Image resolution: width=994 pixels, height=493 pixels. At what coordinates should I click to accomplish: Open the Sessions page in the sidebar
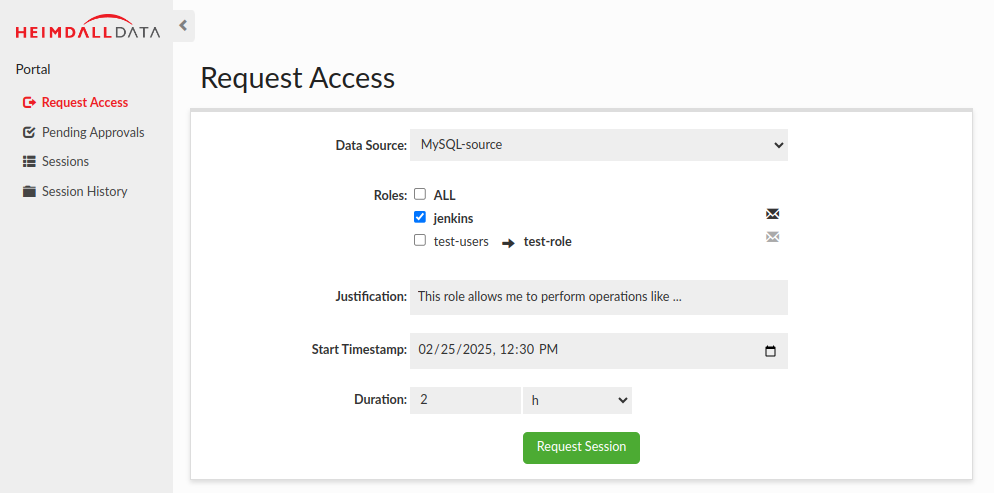65,161
